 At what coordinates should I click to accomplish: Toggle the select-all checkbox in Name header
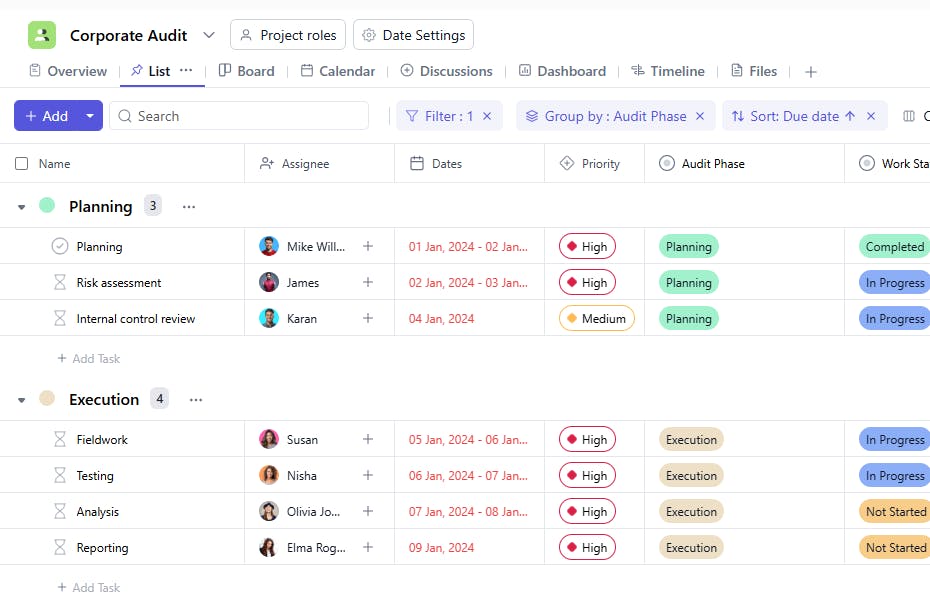(22, 164)
